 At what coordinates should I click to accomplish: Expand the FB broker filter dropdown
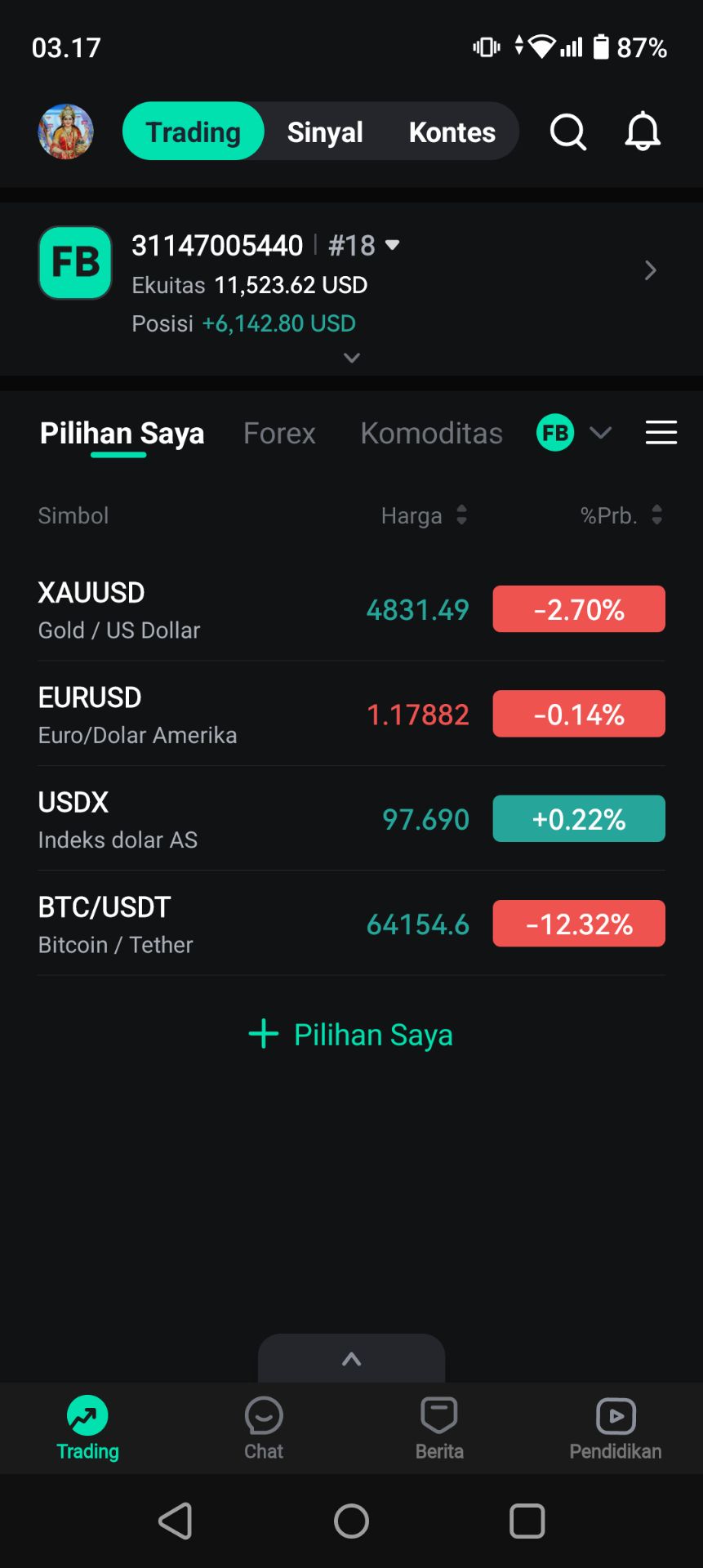tap(600, 433)
